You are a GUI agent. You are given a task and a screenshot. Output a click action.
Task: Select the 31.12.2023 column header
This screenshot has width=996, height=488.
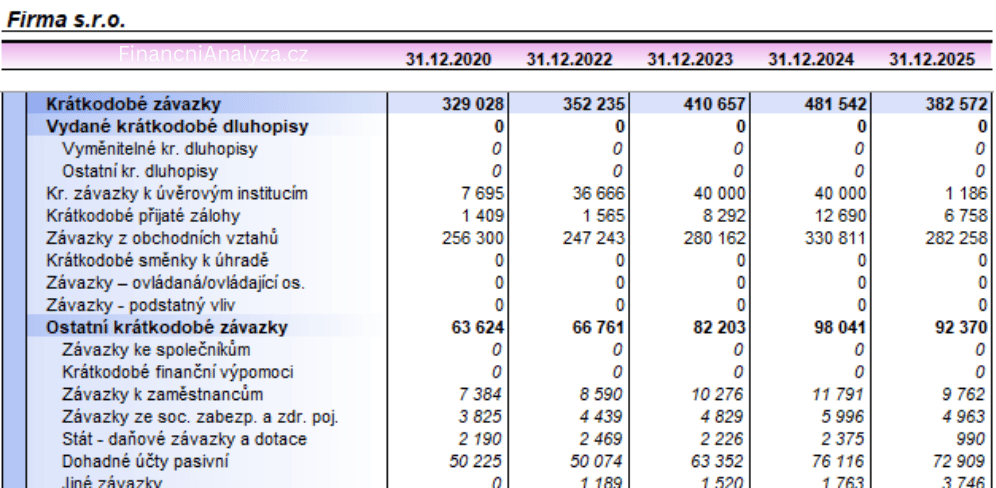[690, 59]
